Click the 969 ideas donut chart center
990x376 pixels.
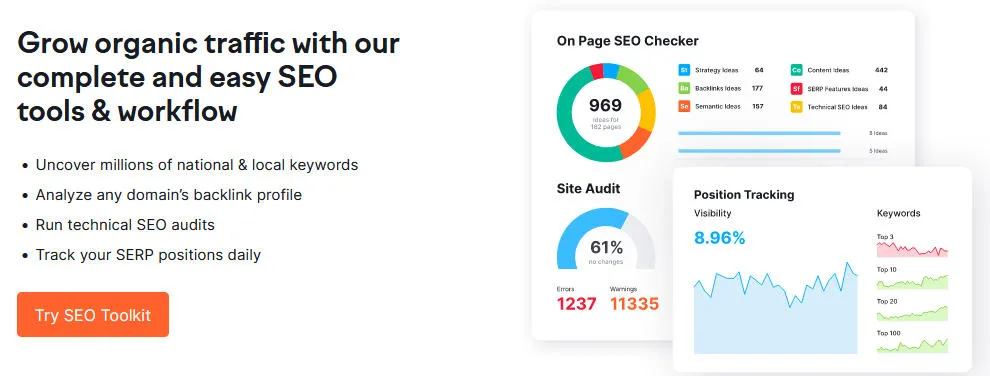606,112
